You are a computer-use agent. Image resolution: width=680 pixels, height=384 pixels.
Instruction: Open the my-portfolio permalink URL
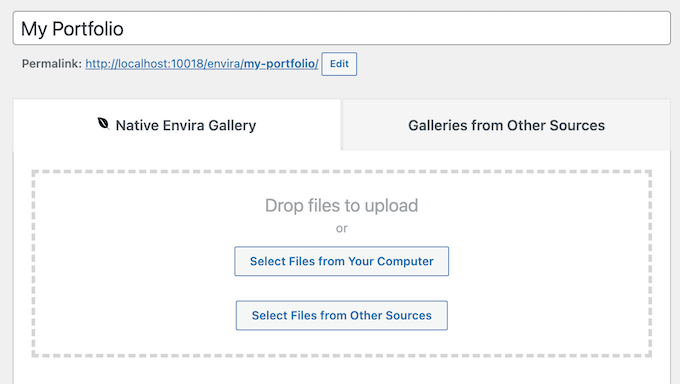tap(202, 64)
